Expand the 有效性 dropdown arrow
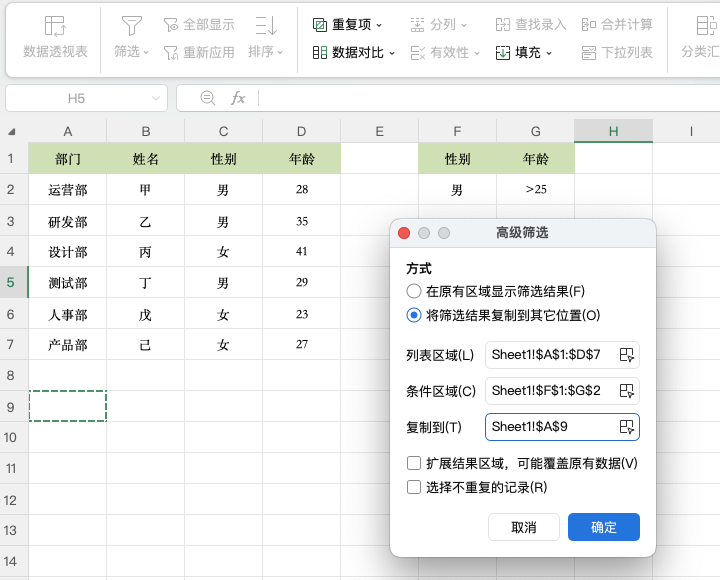The image size is (720, 580). tap(477, 53)
